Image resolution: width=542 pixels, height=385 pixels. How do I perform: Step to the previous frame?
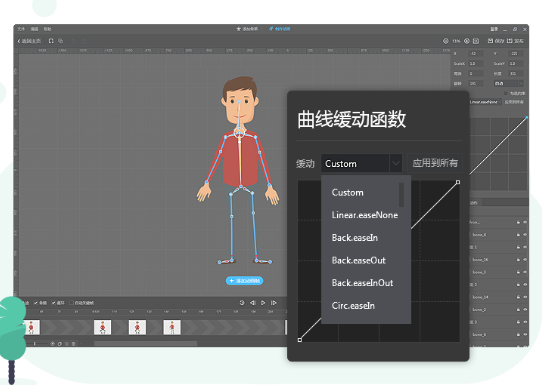pos(253,303)
